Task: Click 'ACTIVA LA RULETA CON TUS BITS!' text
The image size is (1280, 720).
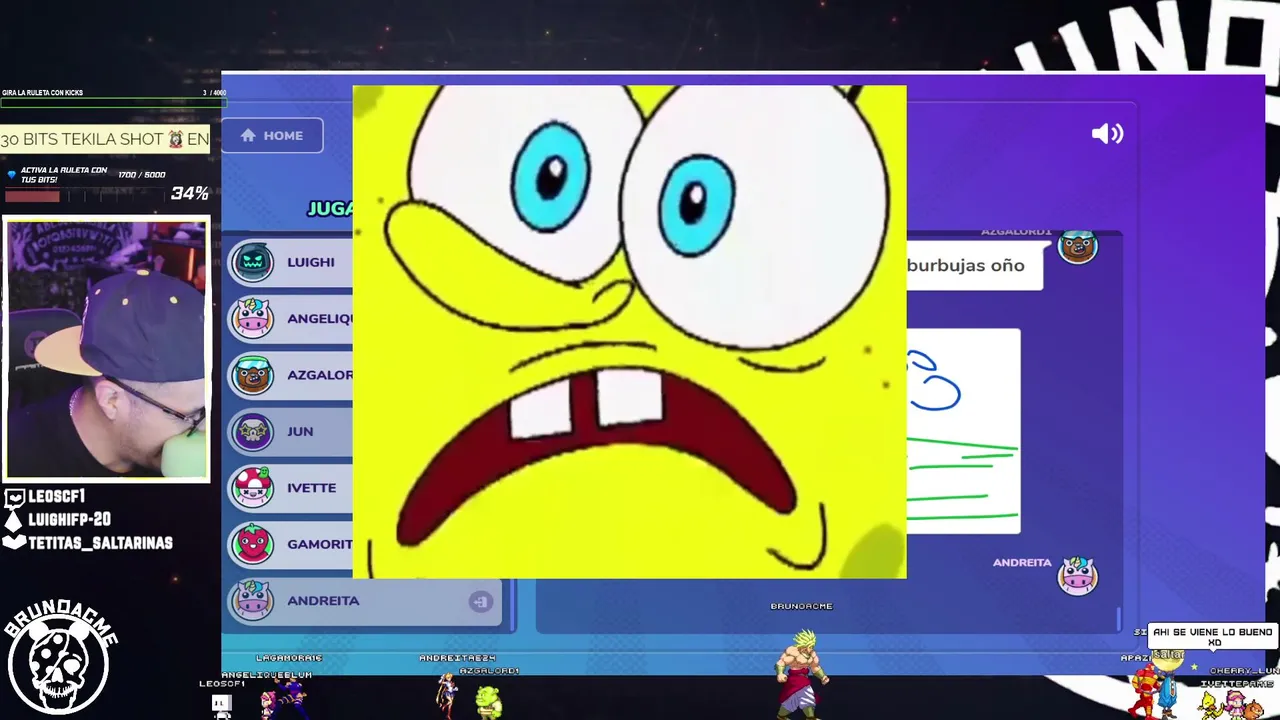Action: [x=64, y=175]
